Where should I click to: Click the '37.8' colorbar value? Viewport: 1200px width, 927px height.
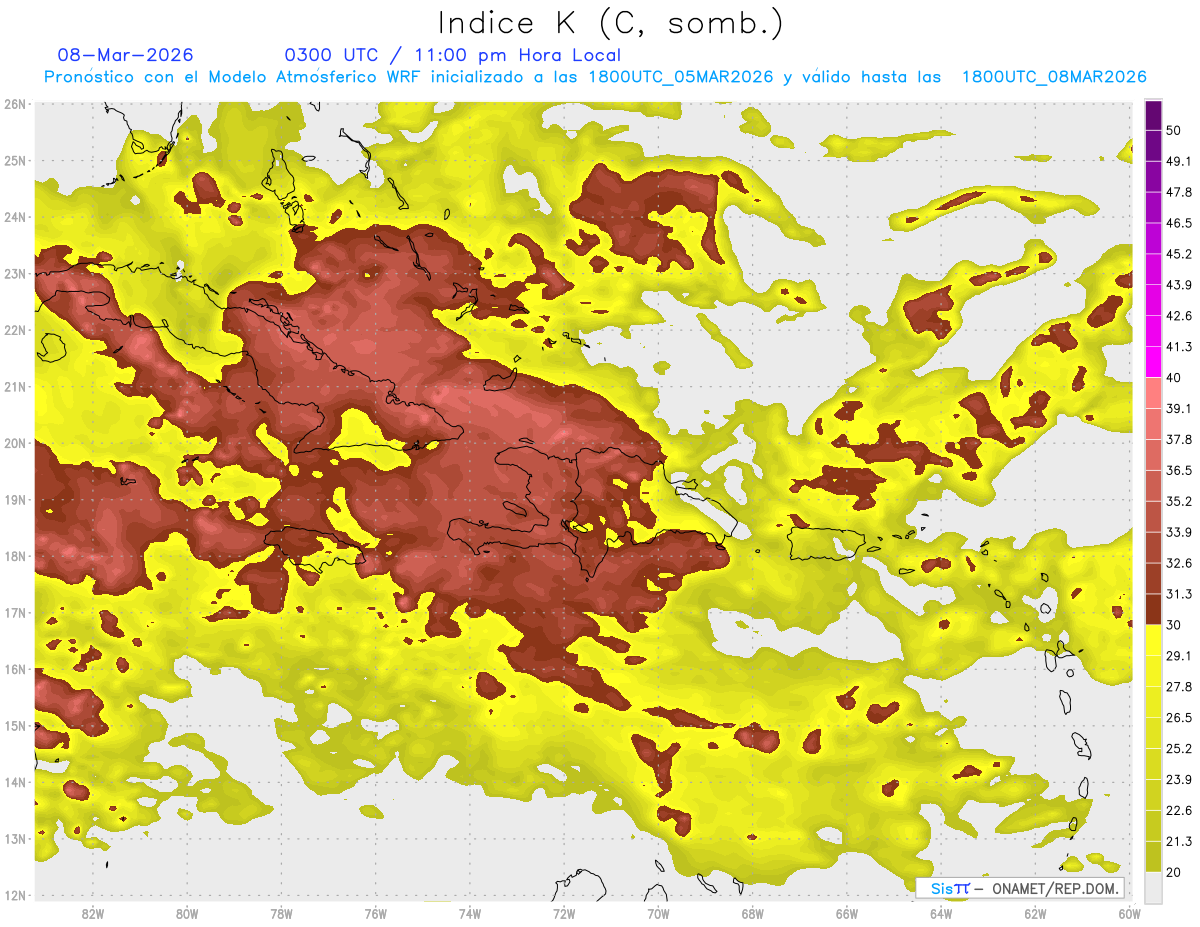click(x=1178, y=440)
